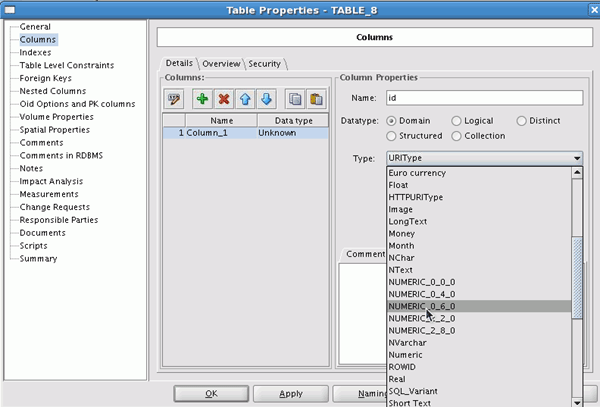This screenshot has width=600, height=407.
Task: Move column down with the down arrow
Action: point(267,99)
